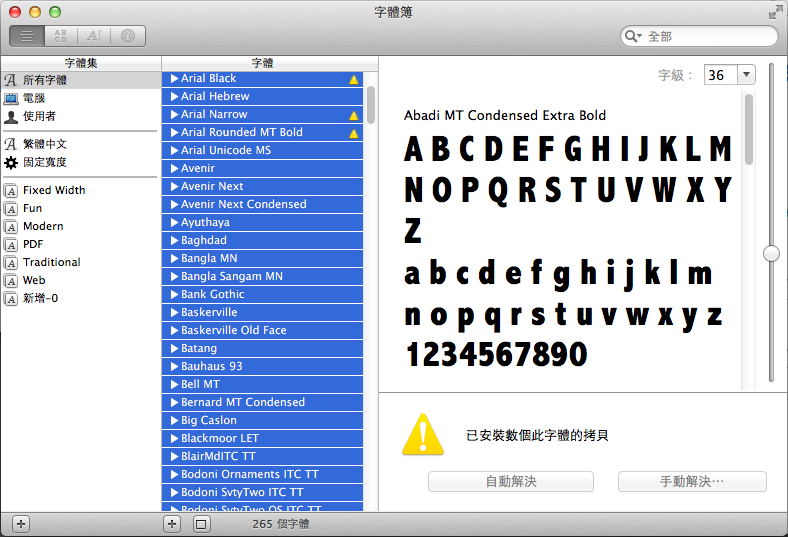788x537 pixels.
Task: Click warning icon beside Arial Black
Action: point(354,79)
